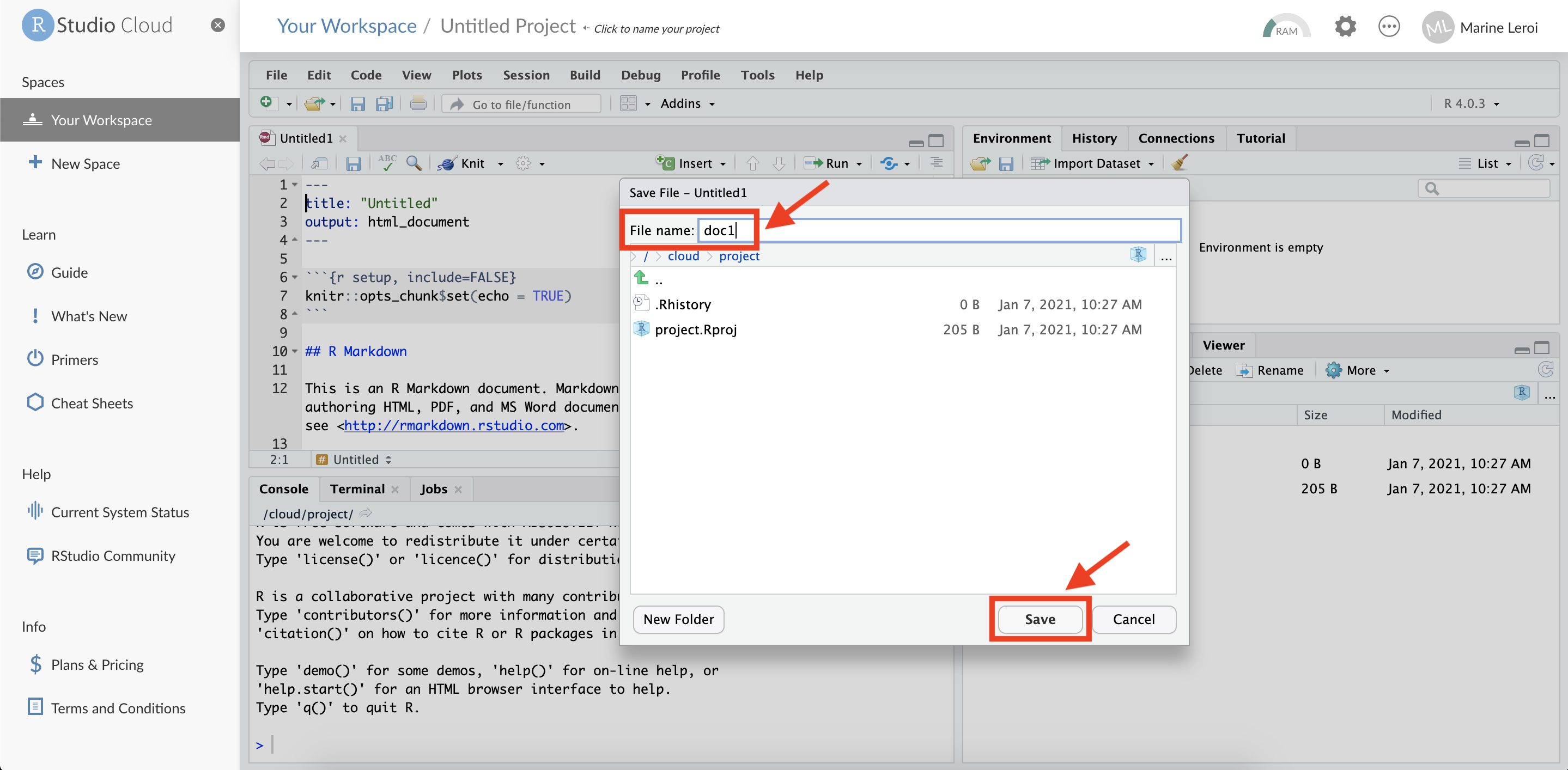Click New Space in the sidebar

click(74, 163)
